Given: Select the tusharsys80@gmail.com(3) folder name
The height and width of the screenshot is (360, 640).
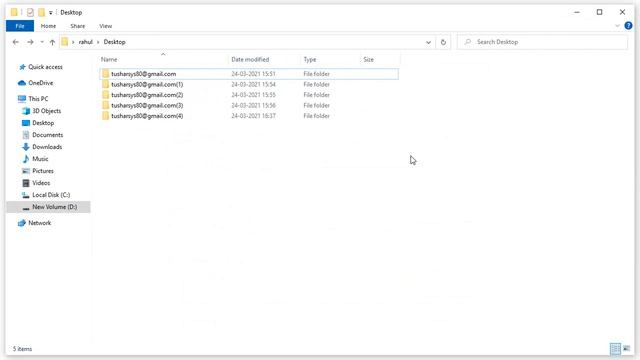Looking at the screenshot, I should point(147,105).
